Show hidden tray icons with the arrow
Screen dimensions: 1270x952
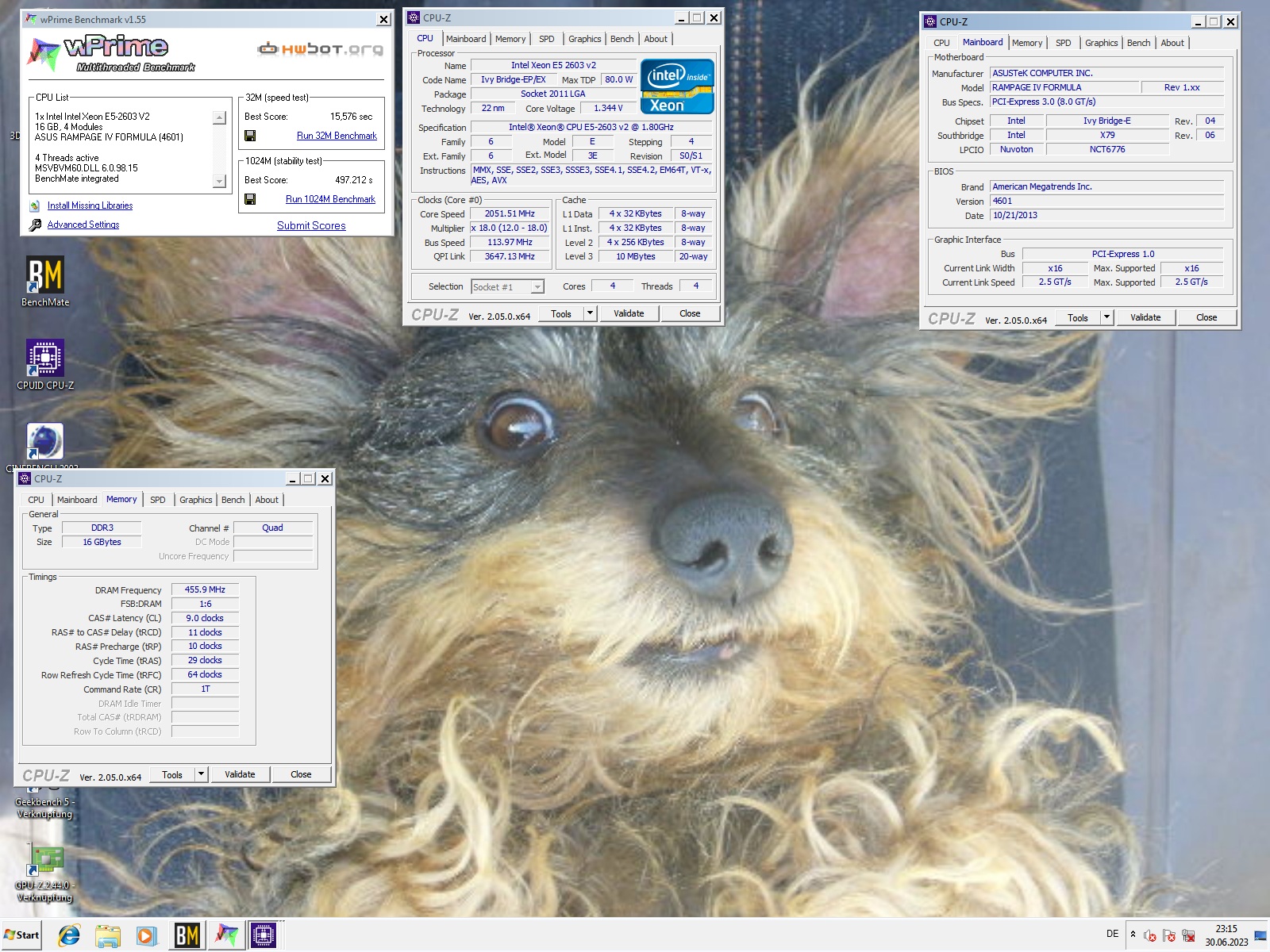tap(1133, 934)
